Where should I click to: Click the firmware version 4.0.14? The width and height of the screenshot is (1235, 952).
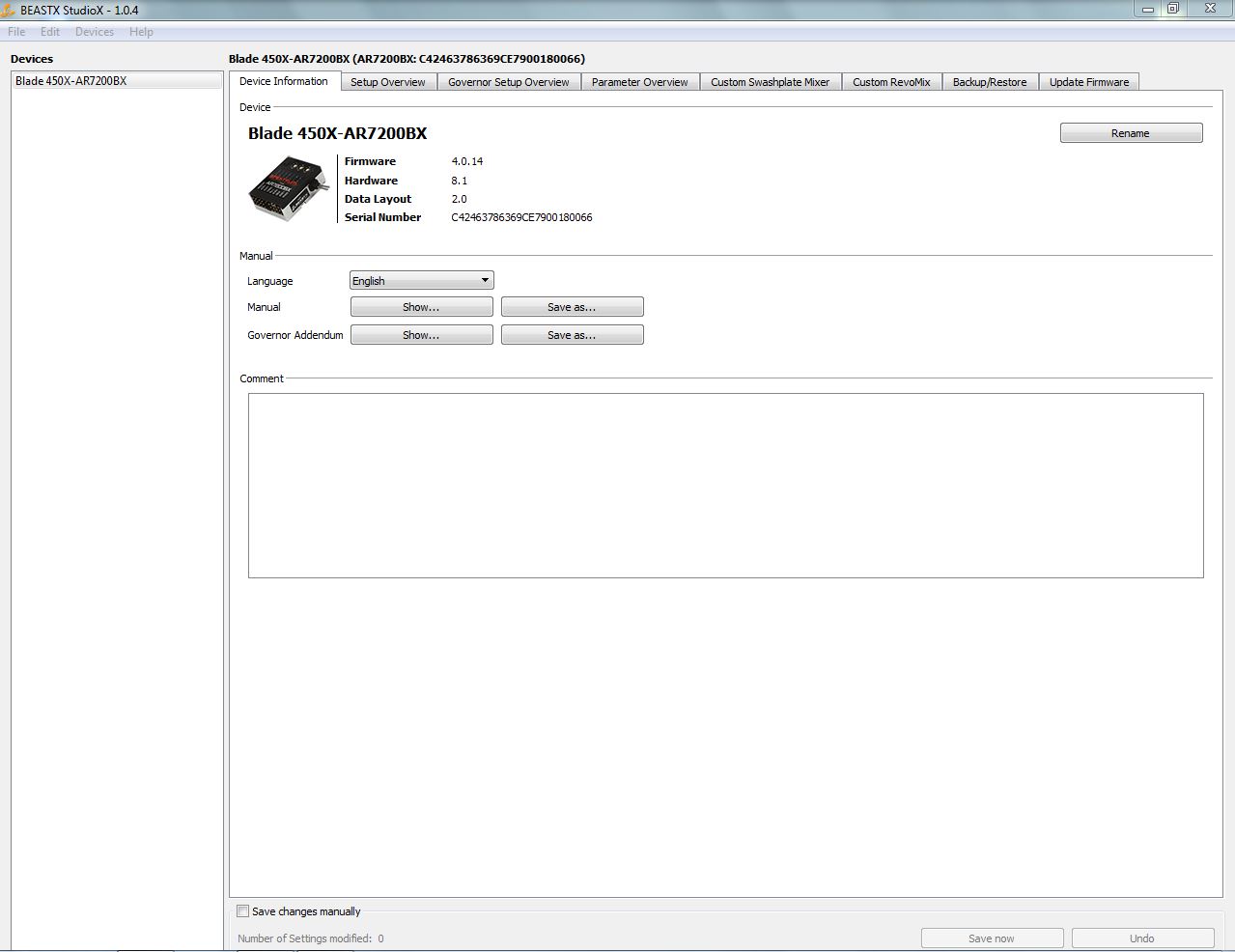(x=467, y=161)
